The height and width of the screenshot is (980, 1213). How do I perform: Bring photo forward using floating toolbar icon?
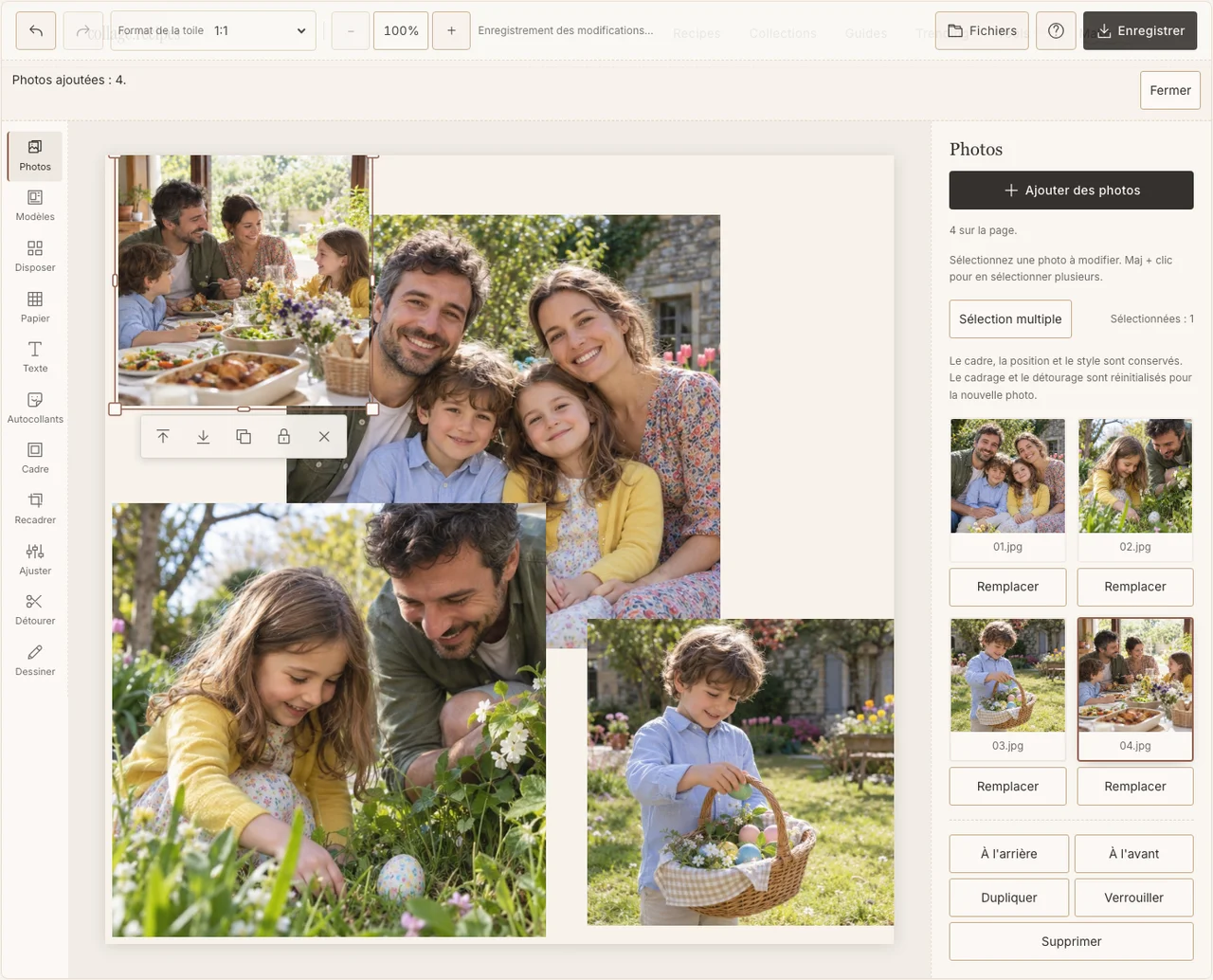click(163, 437)
